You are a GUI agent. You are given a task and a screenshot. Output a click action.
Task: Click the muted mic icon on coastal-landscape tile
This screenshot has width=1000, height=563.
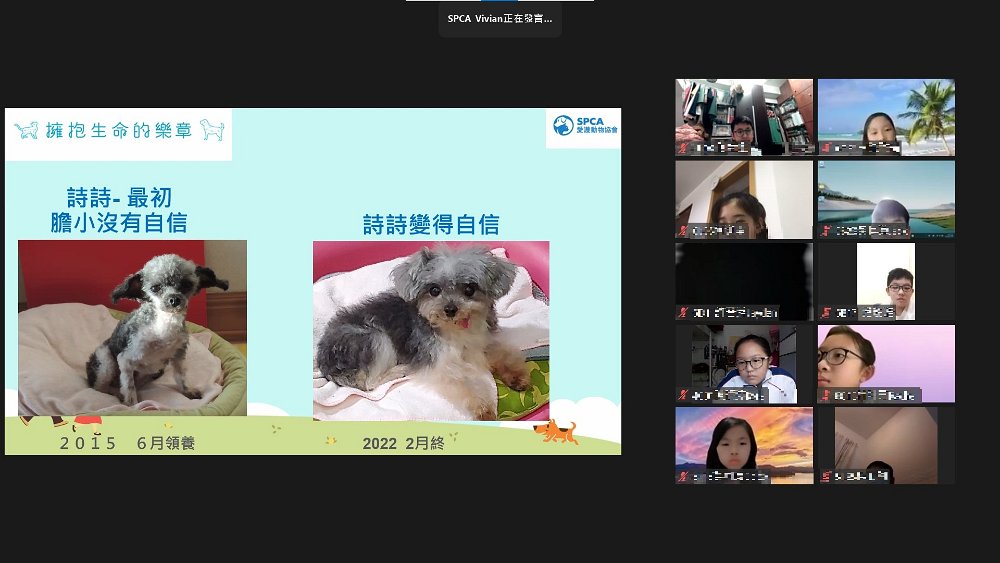tap(826, 230)
